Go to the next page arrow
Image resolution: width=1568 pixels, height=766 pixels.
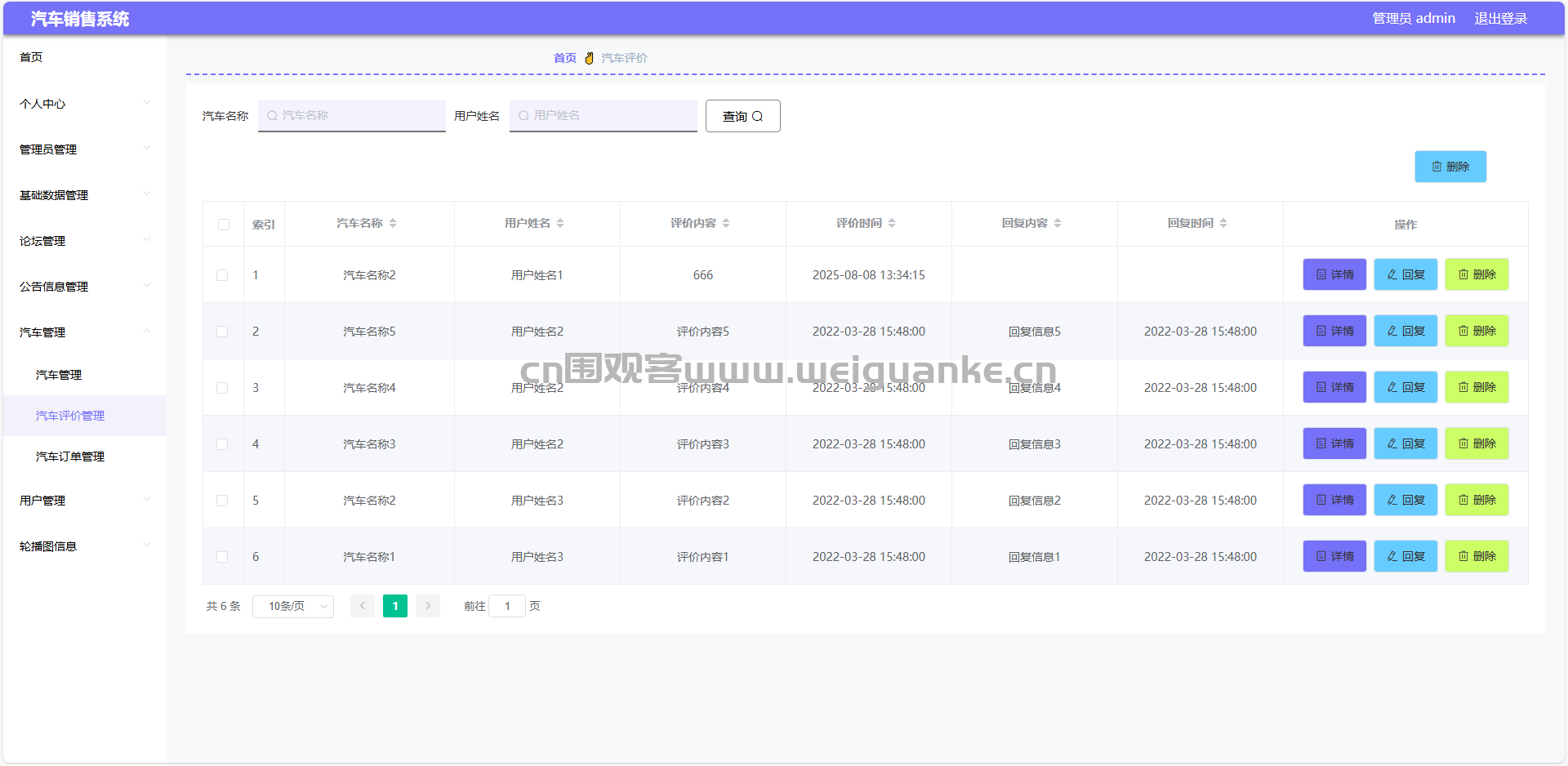point(428,606)
